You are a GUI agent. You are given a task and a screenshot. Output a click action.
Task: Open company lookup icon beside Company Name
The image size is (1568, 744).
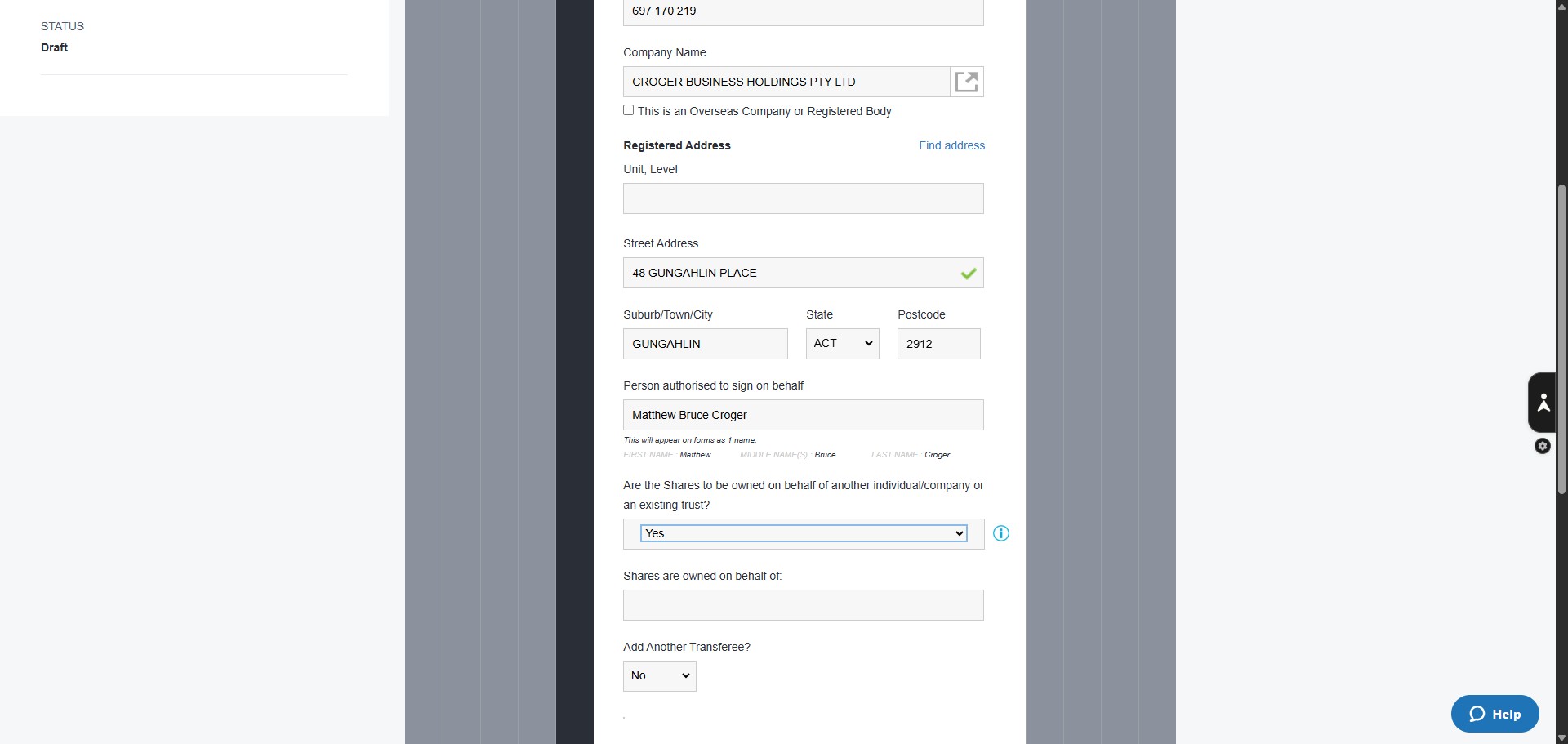pyautogui.click(x=967, y=82)
